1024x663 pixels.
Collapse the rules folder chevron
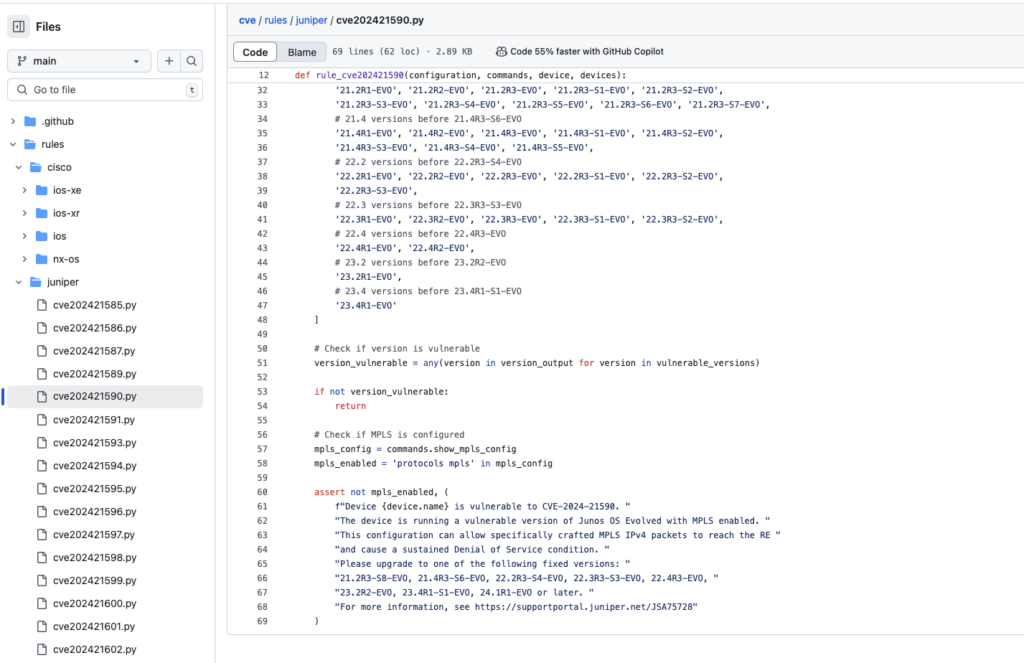tap(13, 145)
